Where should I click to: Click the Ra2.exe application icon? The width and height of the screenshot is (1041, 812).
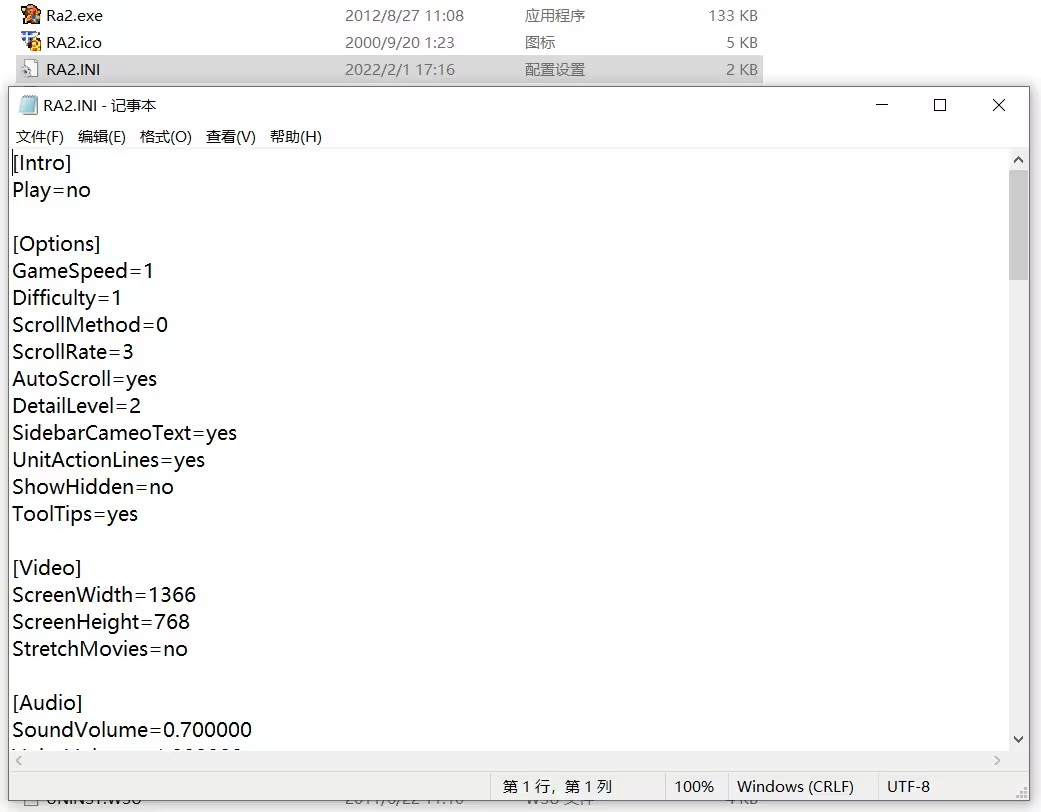pyautogui.click(x=31, y=14)
